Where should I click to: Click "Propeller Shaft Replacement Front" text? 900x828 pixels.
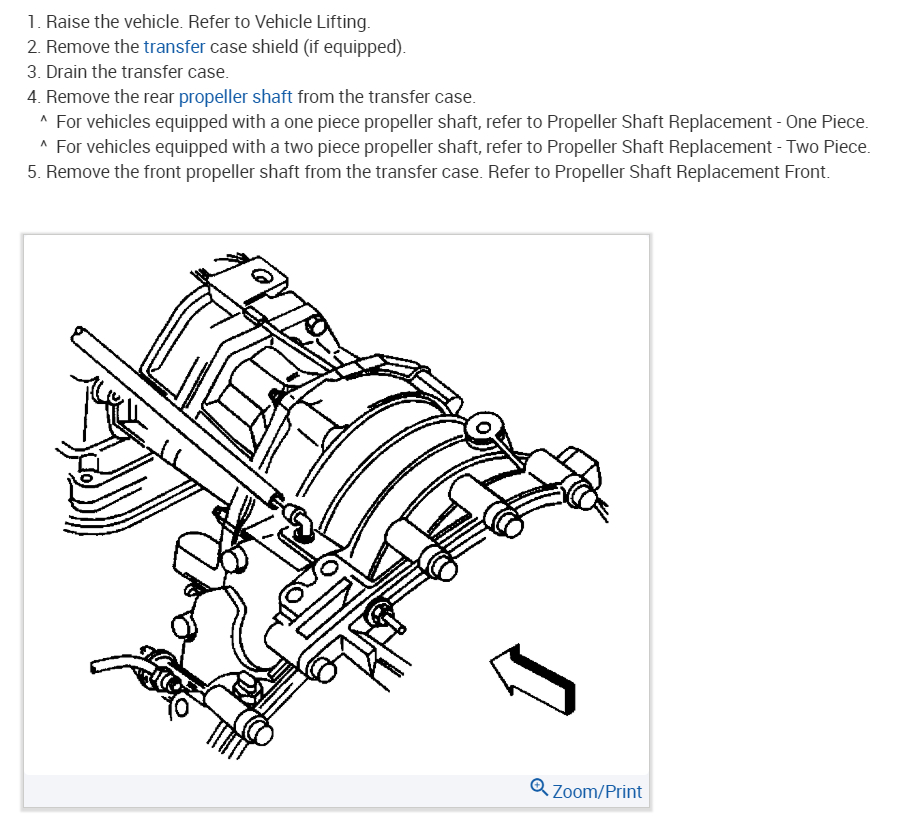tap(692, 172)
